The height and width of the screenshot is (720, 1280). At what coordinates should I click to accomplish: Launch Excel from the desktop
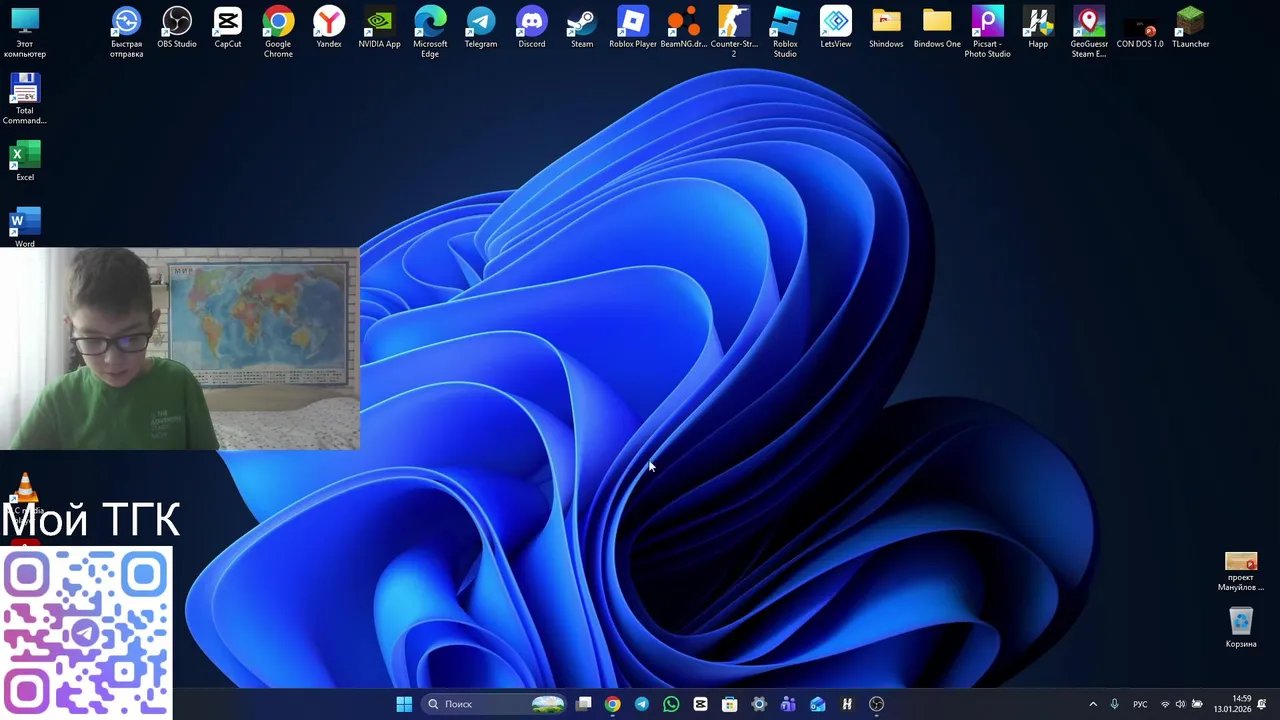pyautogui.click(x=25, y=161)
